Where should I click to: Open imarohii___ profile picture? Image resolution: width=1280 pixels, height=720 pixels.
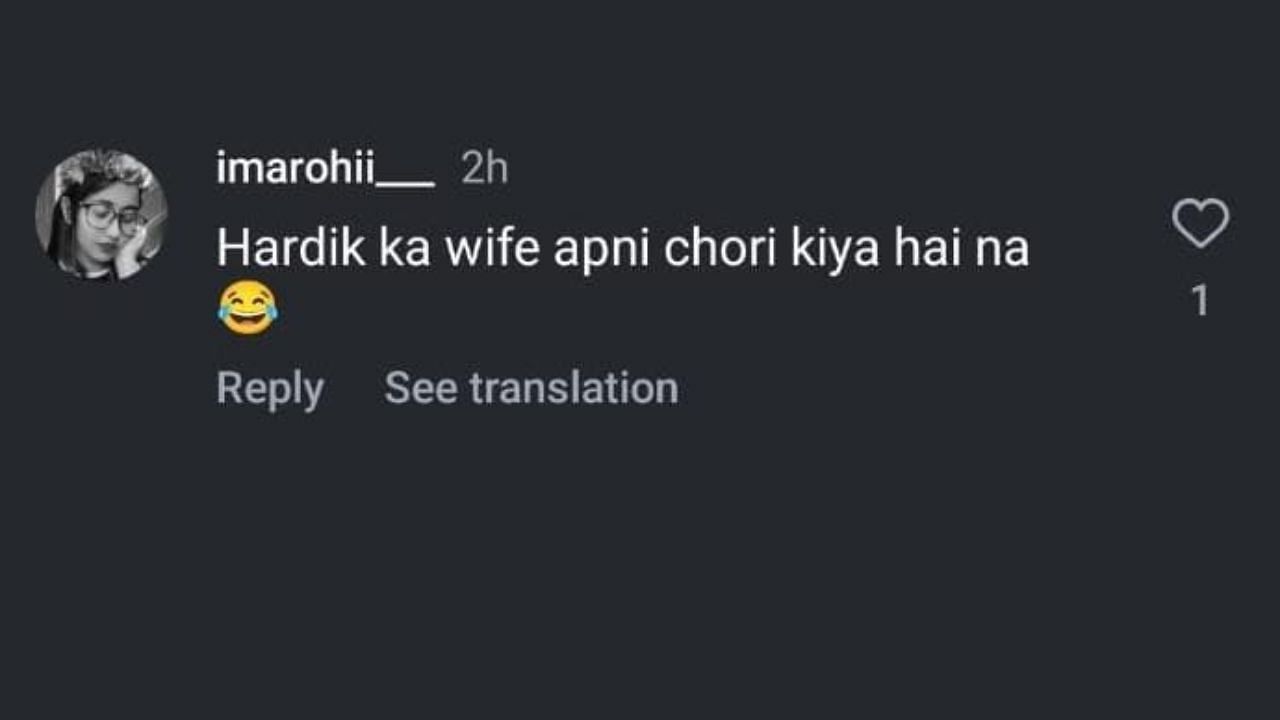click(x=101, y=214)
